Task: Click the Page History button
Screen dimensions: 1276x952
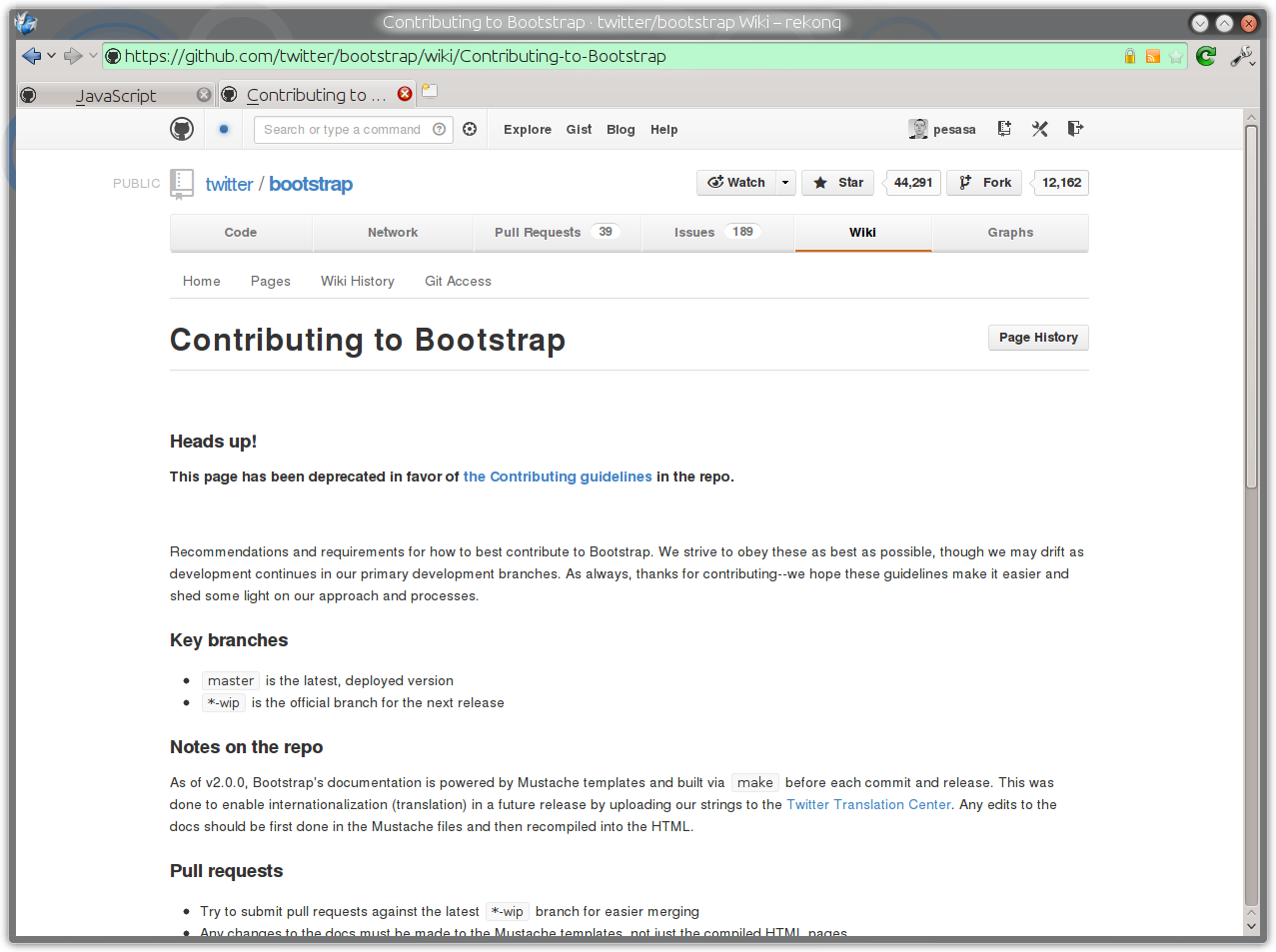Action: tap(1038, 338)
